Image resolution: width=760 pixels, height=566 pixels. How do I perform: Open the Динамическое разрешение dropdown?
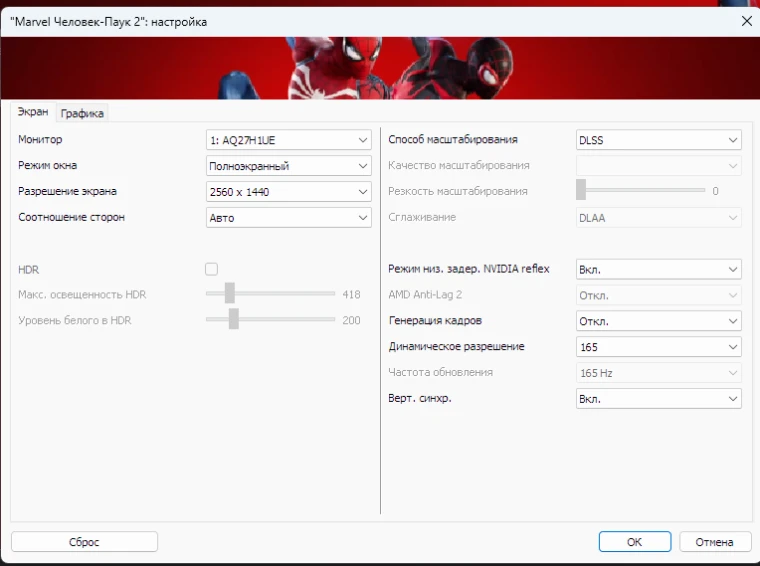coord(659,347)
